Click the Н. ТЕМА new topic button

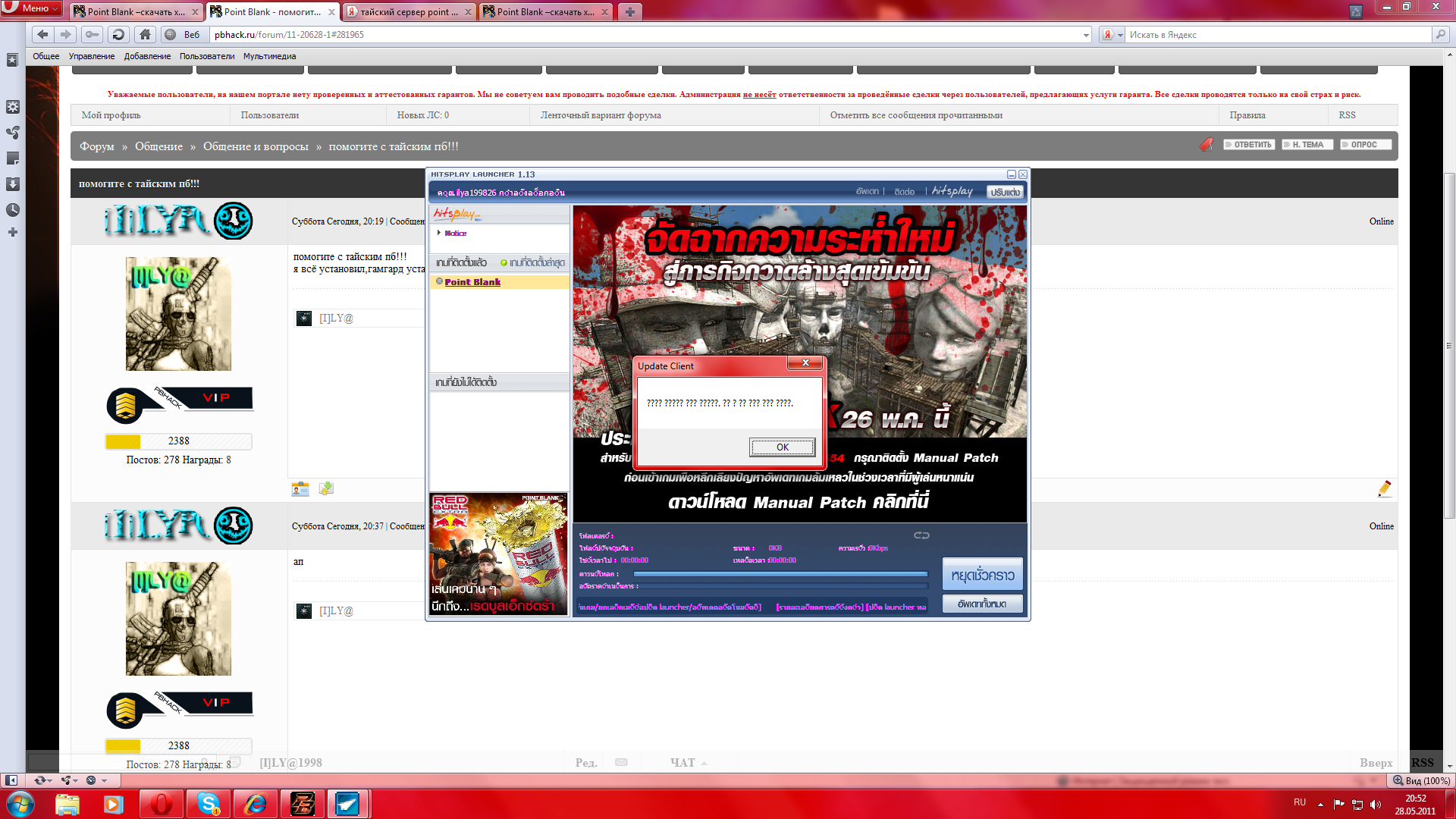pos(1307,145)
